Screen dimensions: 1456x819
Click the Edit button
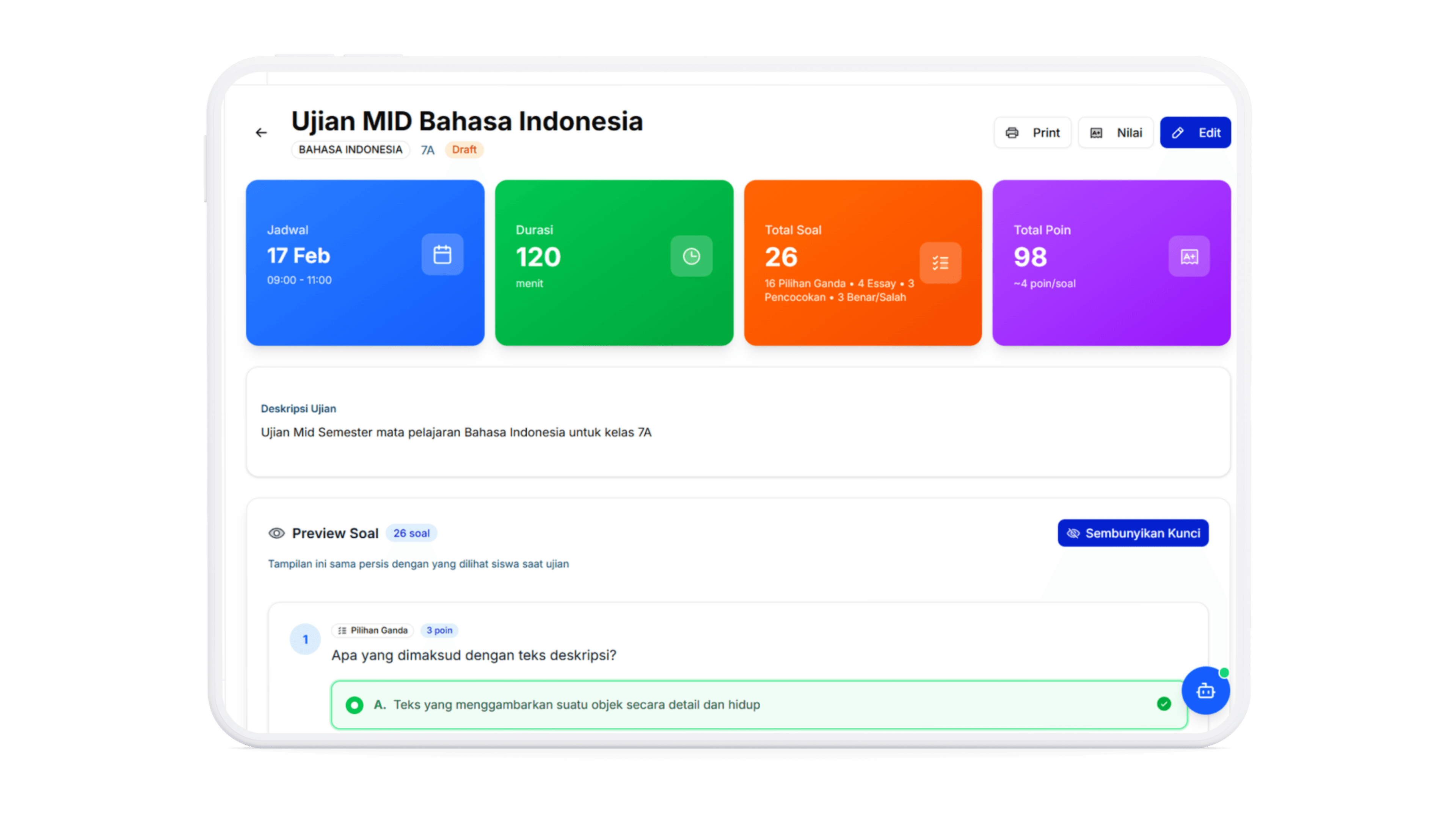coord(1196,132)
